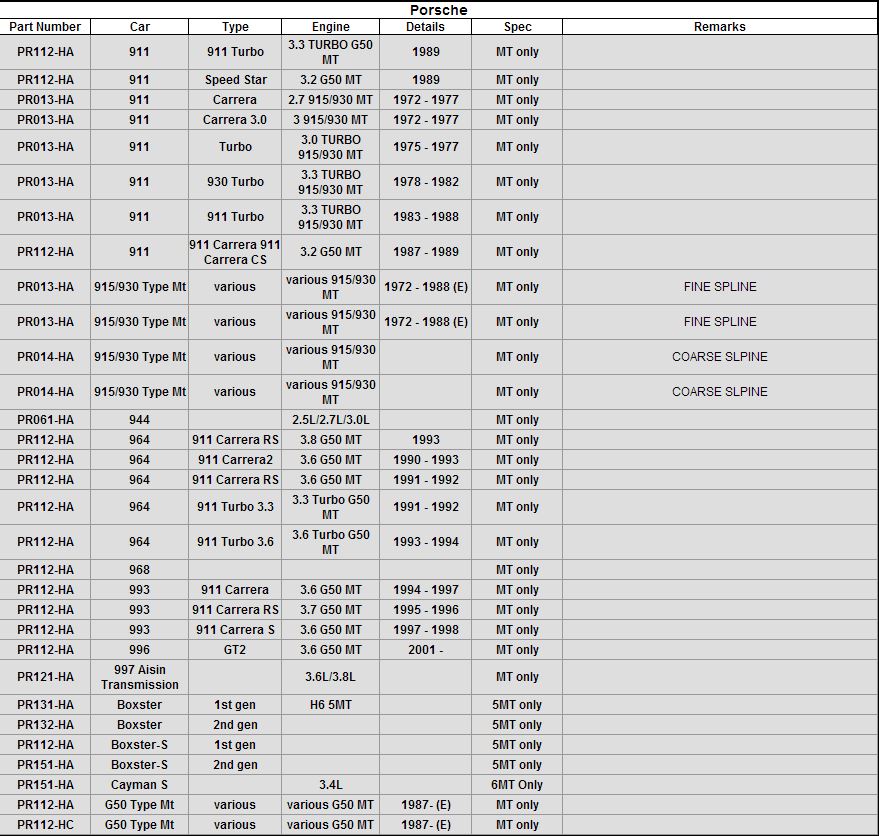This screenshot has height=836, width=879.
Task: Select the 1978 - 1982 details cell
Action: click(x=425, y=182)
